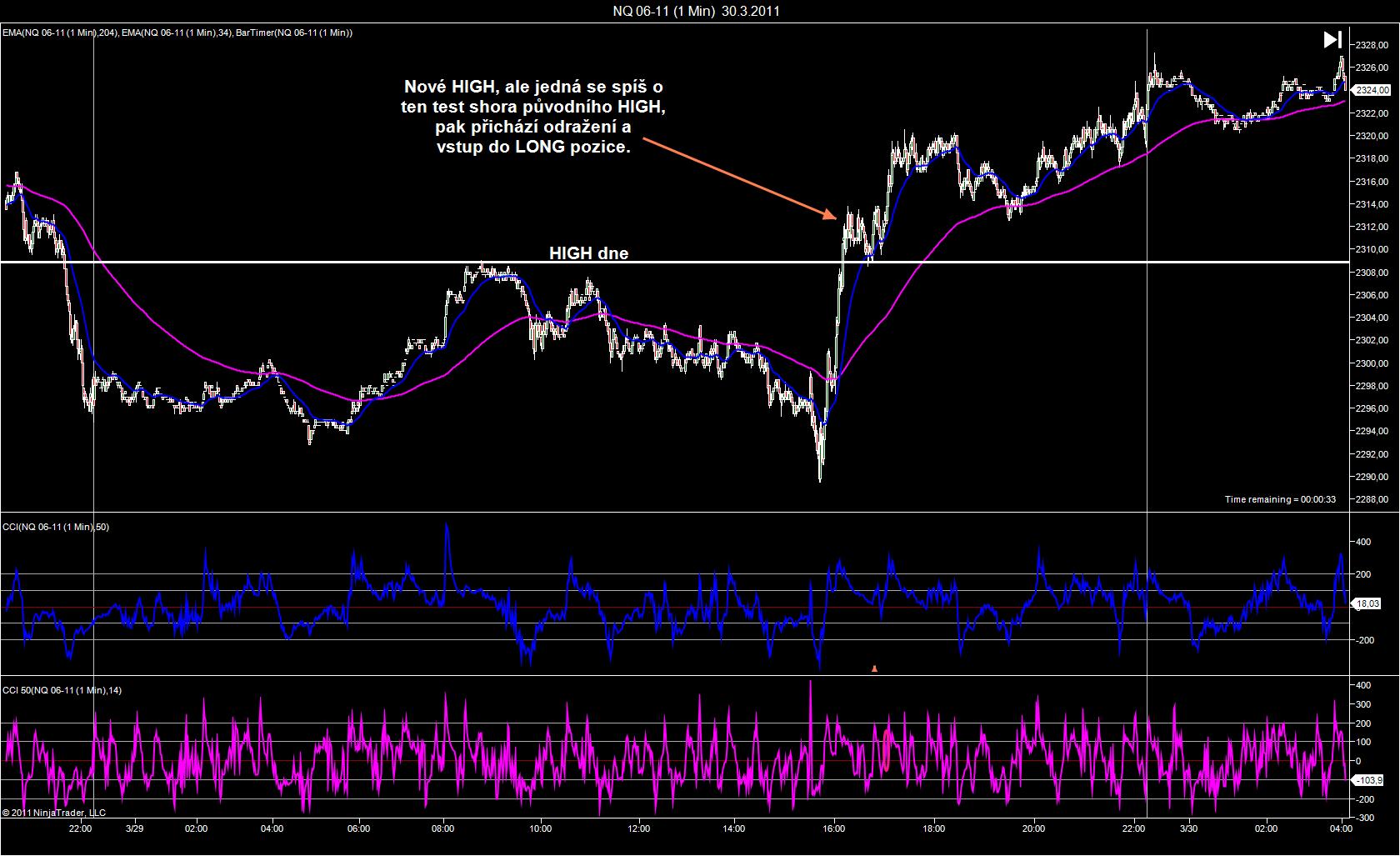1400x856 pixels.
Task: Click the 2312,00 price axis label
Action: click(x=1372, y=227)
